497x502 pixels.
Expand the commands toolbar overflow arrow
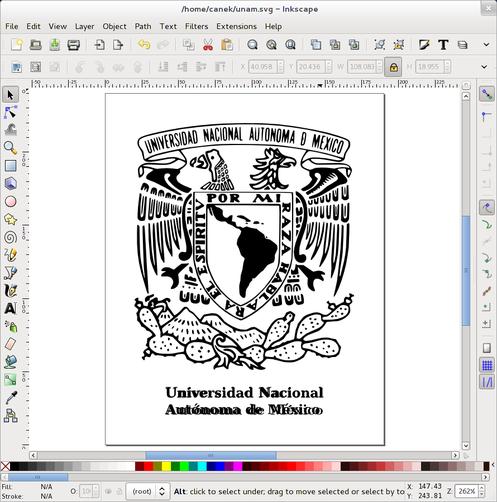486,44
